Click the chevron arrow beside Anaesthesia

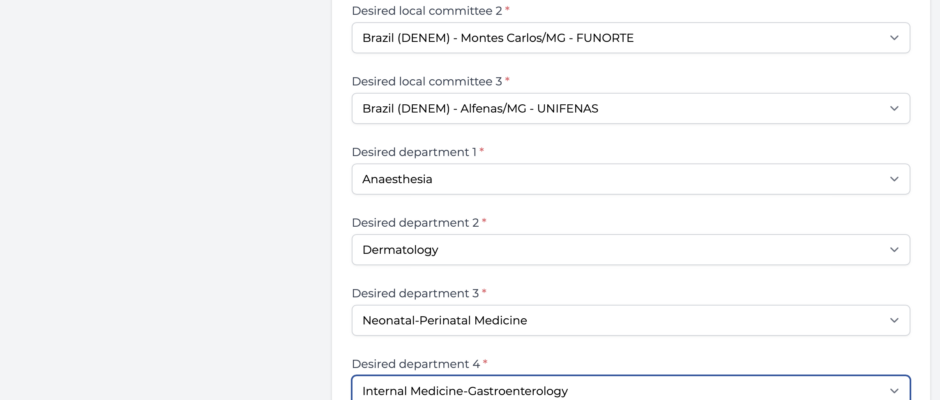coord(894,179)
